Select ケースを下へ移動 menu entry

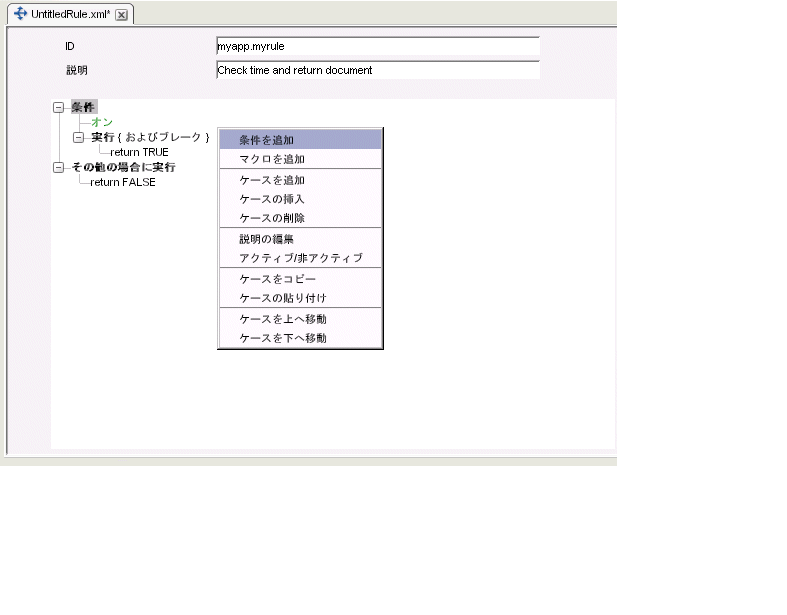point(300,338)
